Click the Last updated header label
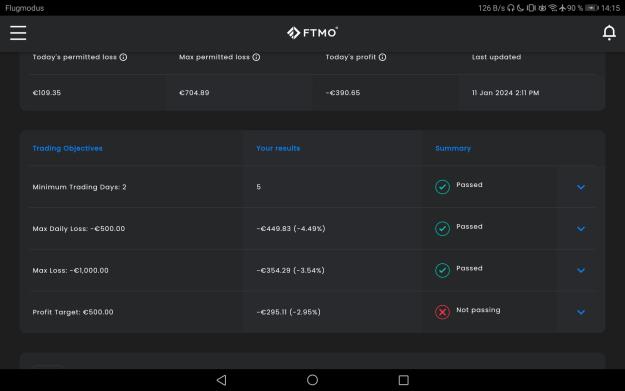This screenshot has width=625, height=391. pyautogui.click(x=496, y=57)
